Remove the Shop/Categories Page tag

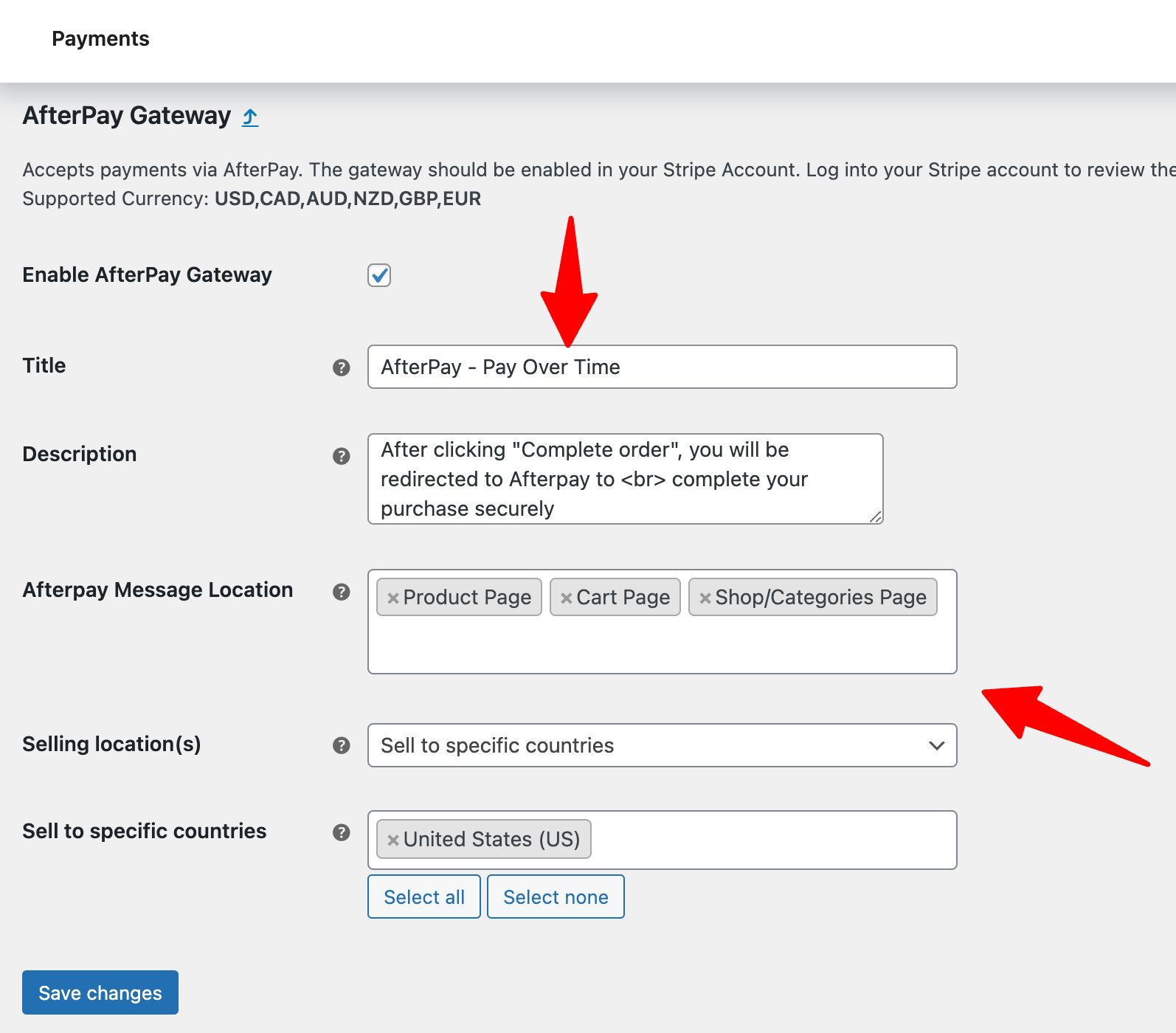point(705,598)
